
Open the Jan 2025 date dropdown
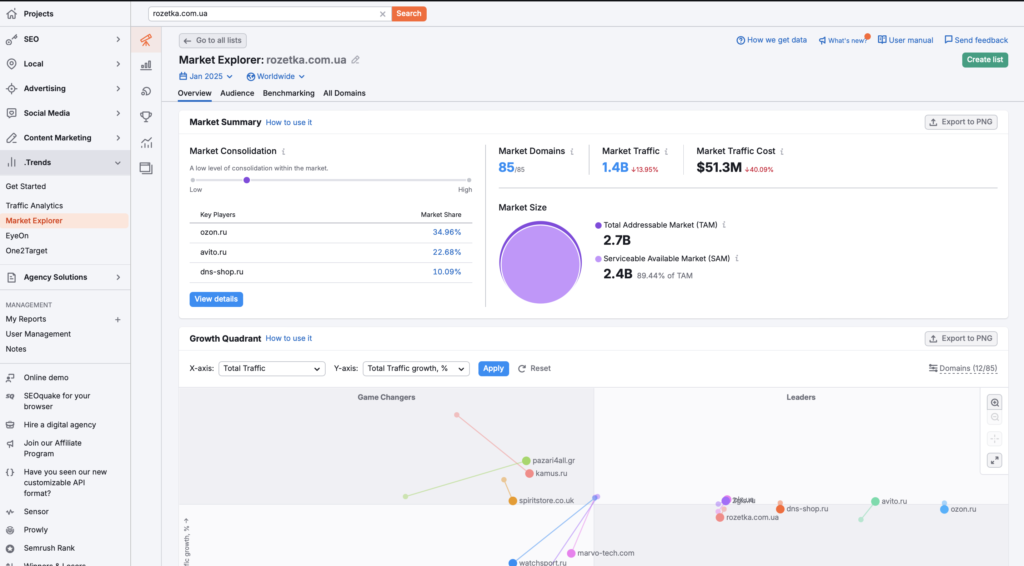[206, 76]
